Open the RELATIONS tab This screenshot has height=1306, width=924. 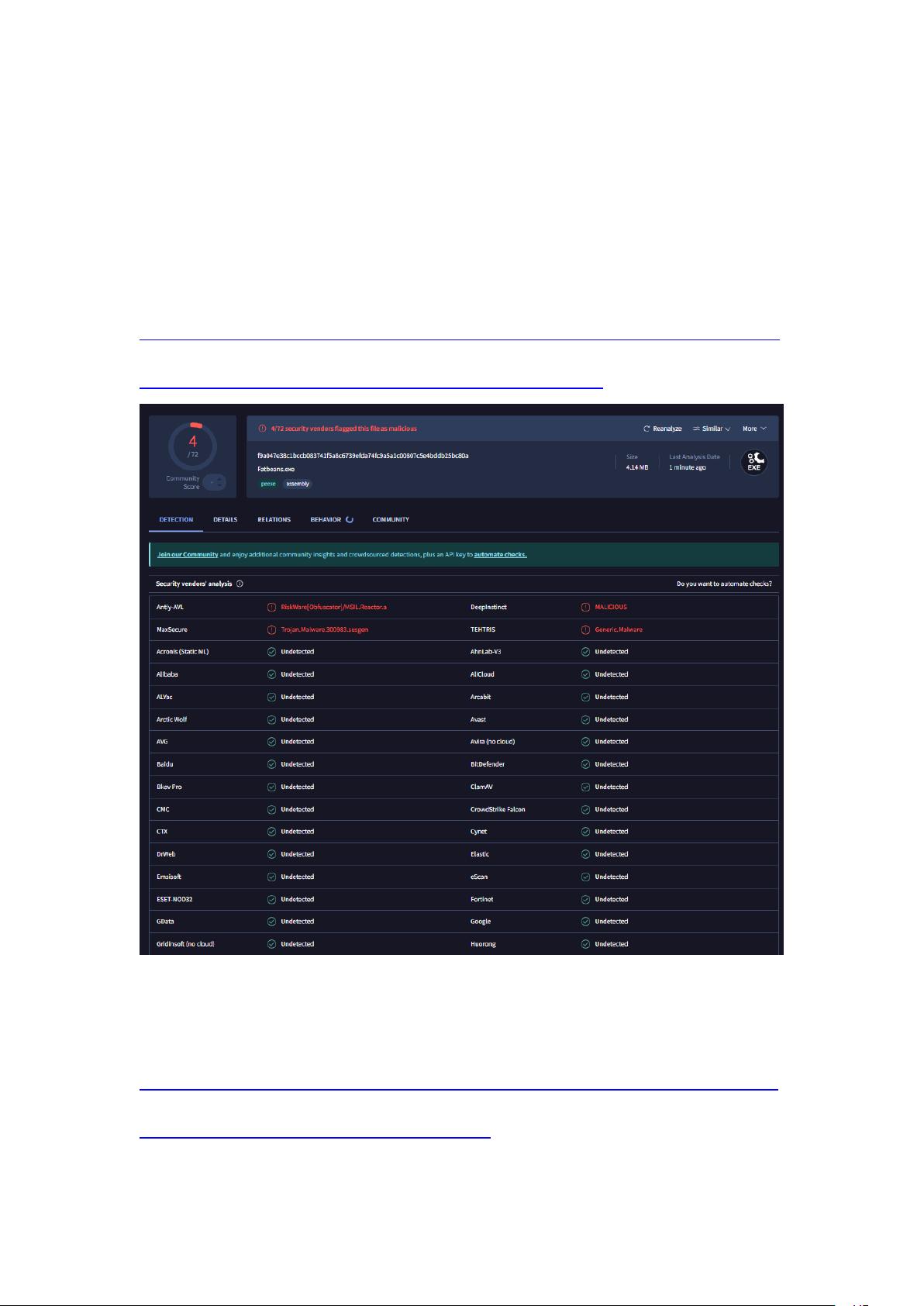pyautogui.click(x=274, y=519)
